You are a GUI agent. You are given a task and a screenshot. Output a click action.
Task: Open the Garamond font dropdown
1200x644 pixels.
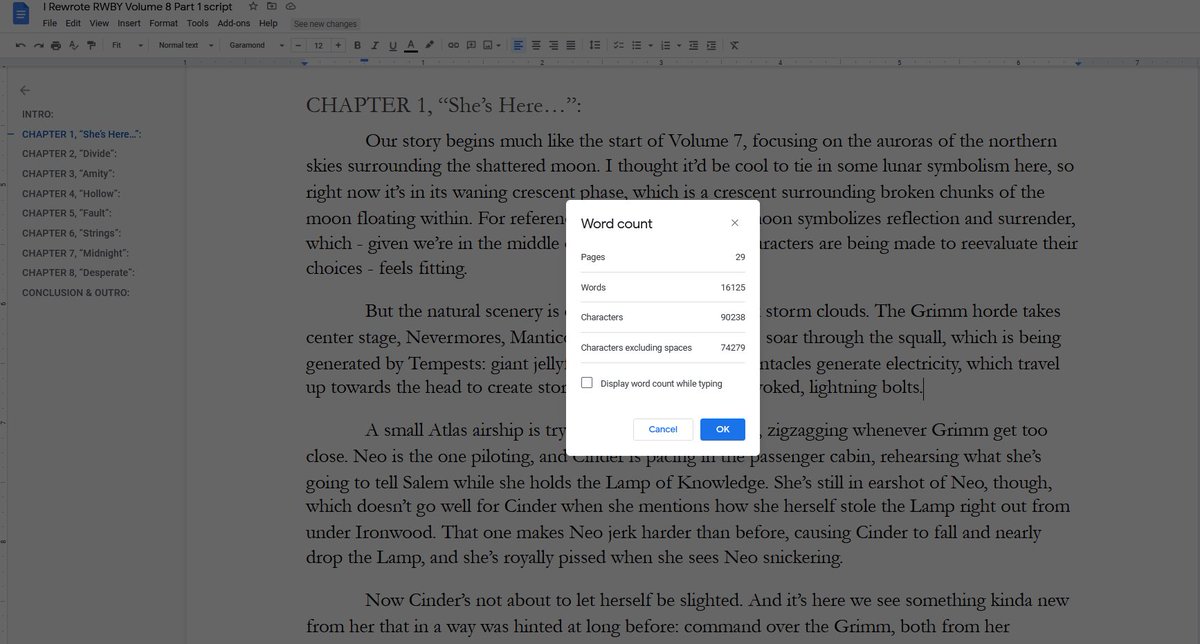click(256, 45)
